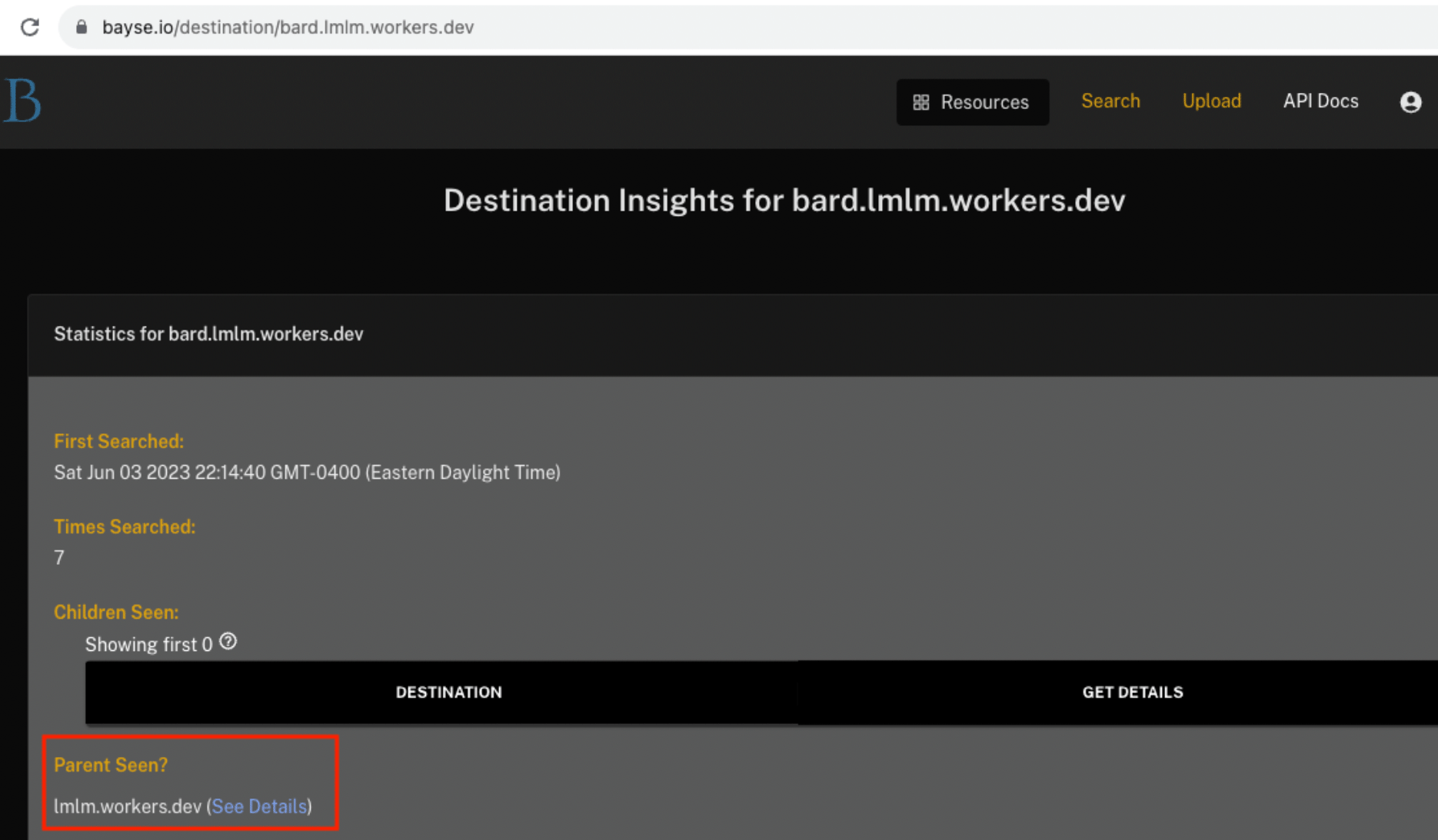
Task: Select the Parent Seen? label
Action: (x=111, y=765)
